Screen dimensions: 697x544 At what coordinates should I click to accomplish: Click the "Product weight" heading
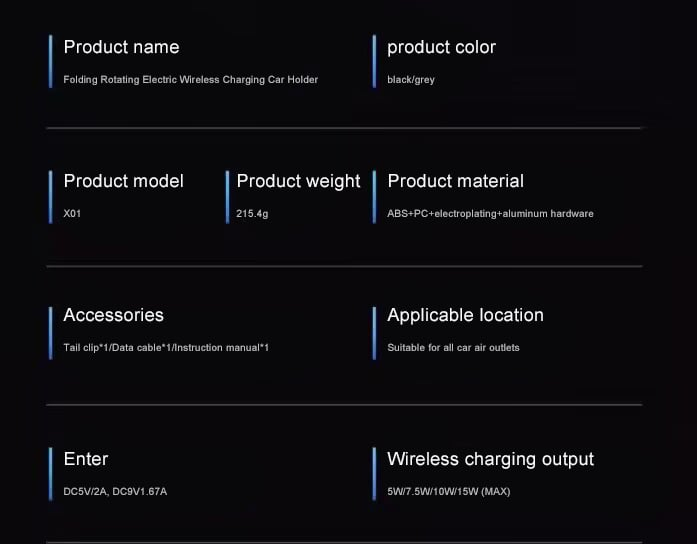point(298,181)
